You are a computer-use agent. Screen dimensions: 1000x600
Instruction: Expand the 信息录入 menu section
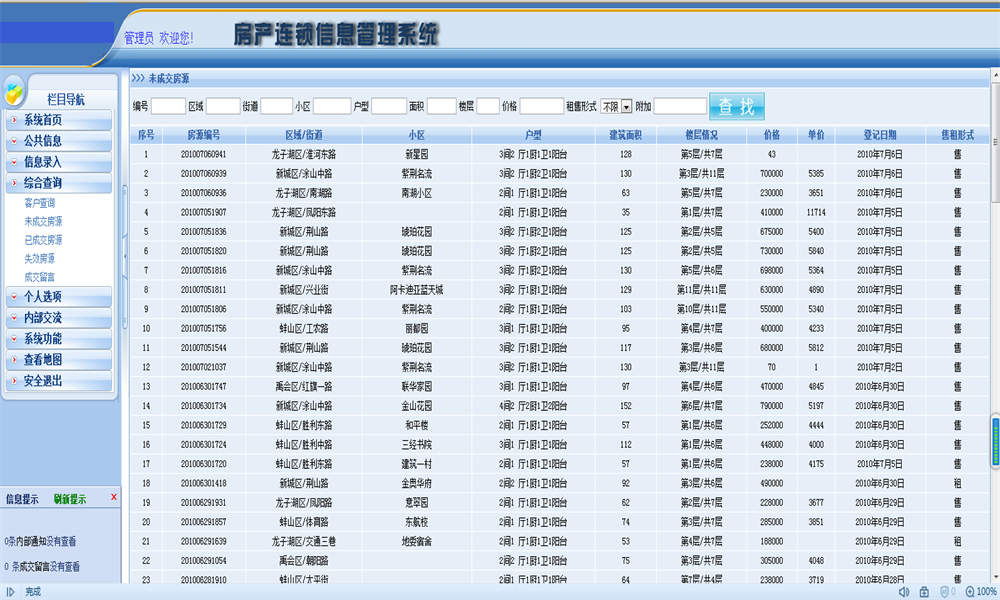coord(58,162)
